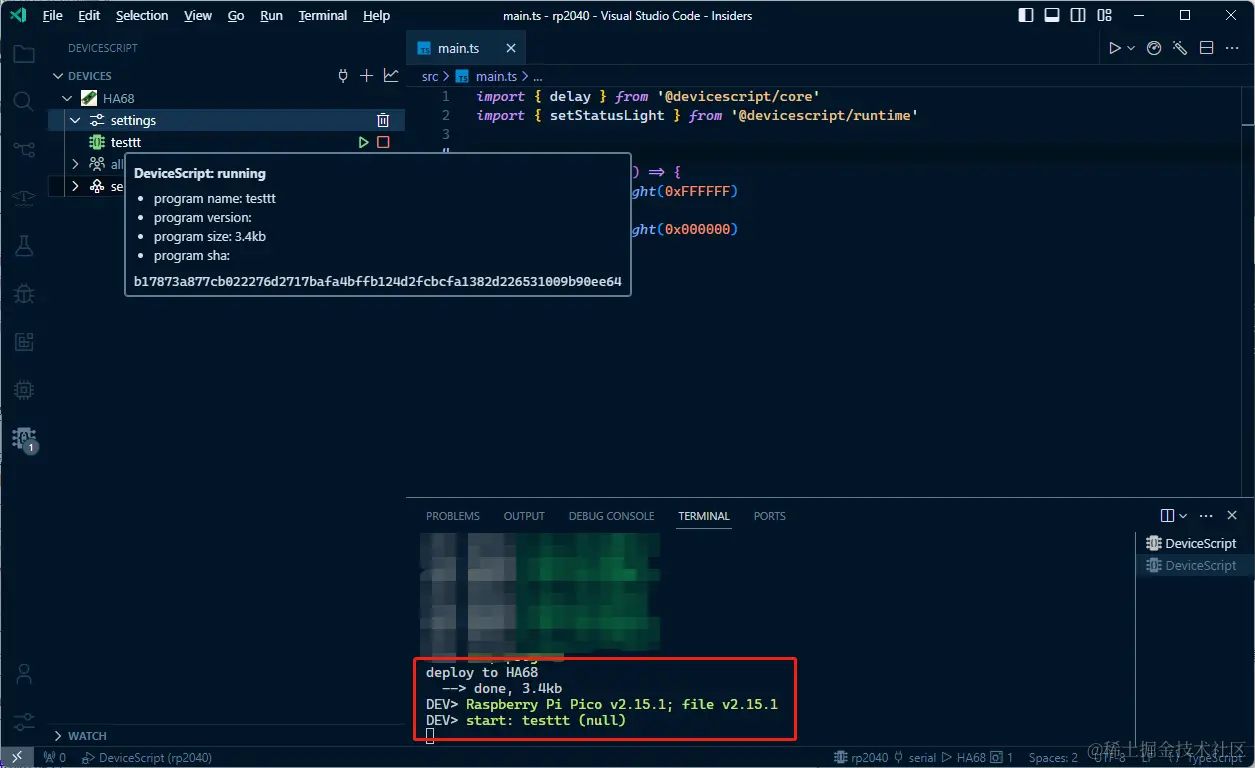The image size is (1255, 768).
Task: Click the plus icon in Devices header
Action: pos(366,76)
